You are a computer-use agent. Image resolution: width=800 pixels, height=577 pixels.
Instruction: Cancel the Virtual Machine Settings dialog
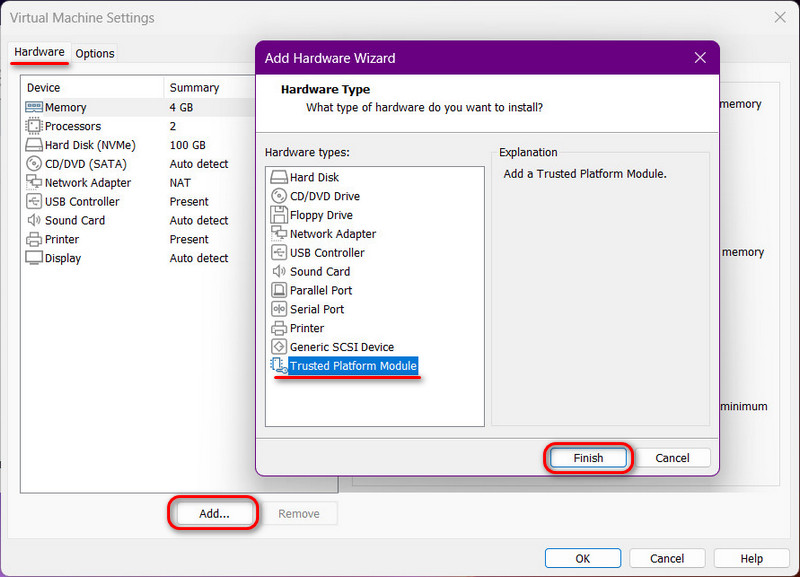coord(667,558)
